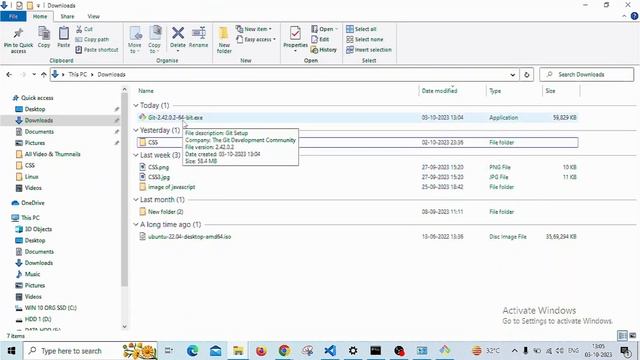Open WIN 10 ORG SSD (C:) drive
The height and width of the screenshot is (360, 640).
click(50, 308)
